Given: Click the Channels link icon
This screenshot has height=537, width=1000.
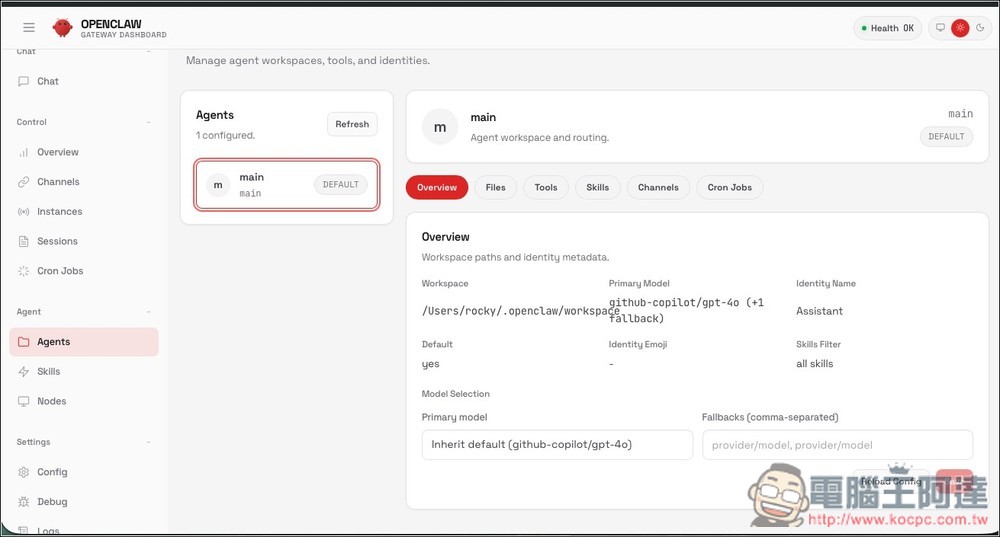Looking at the screenshot, I should (24, 182).
